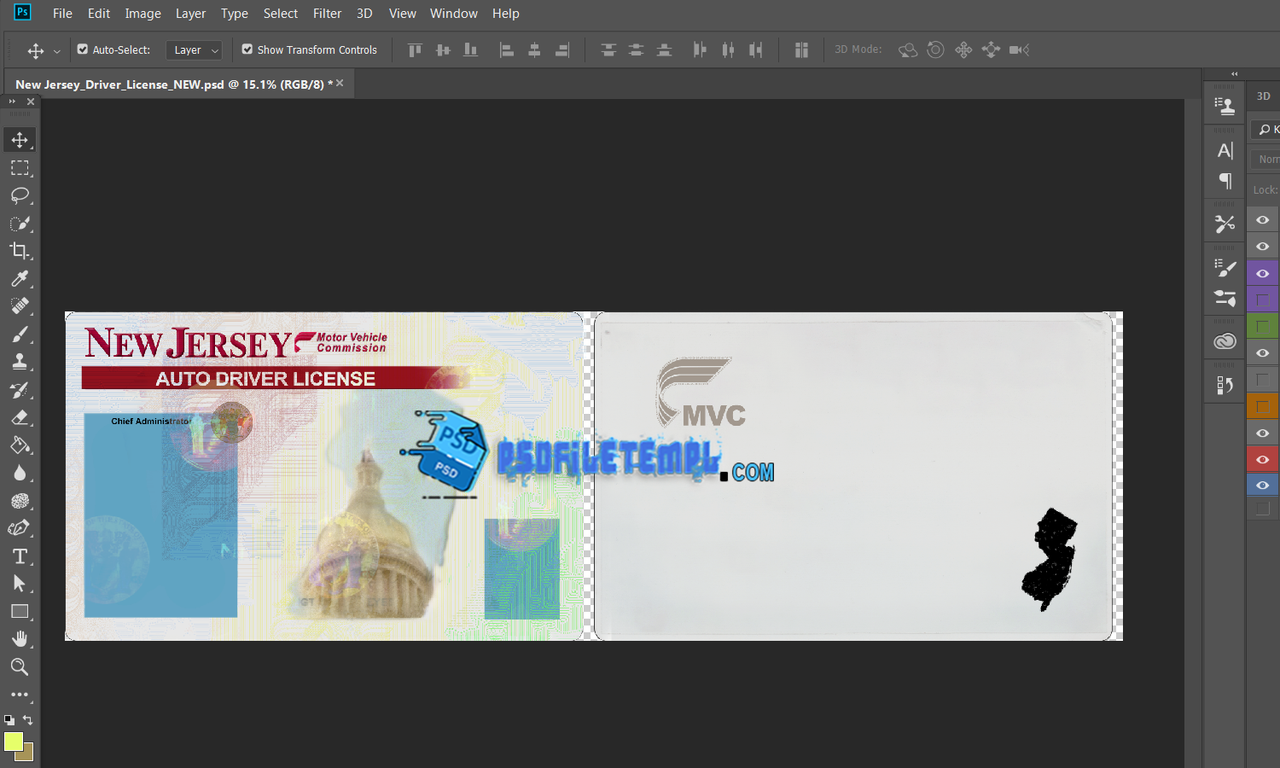Reset default foreground and background colors
Screen dimensions: 1280x768
(9, 720)
